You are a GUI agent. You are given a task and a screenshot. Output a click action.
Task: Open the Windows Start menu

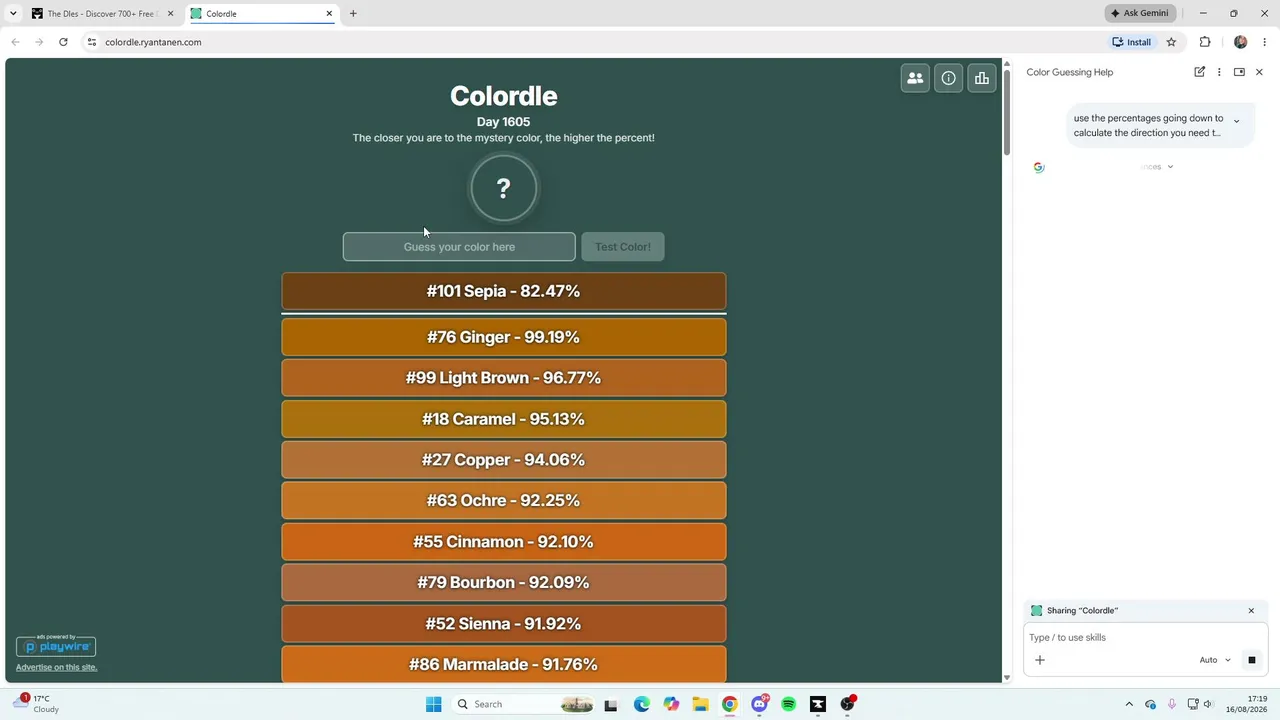[x=433, y=704]
